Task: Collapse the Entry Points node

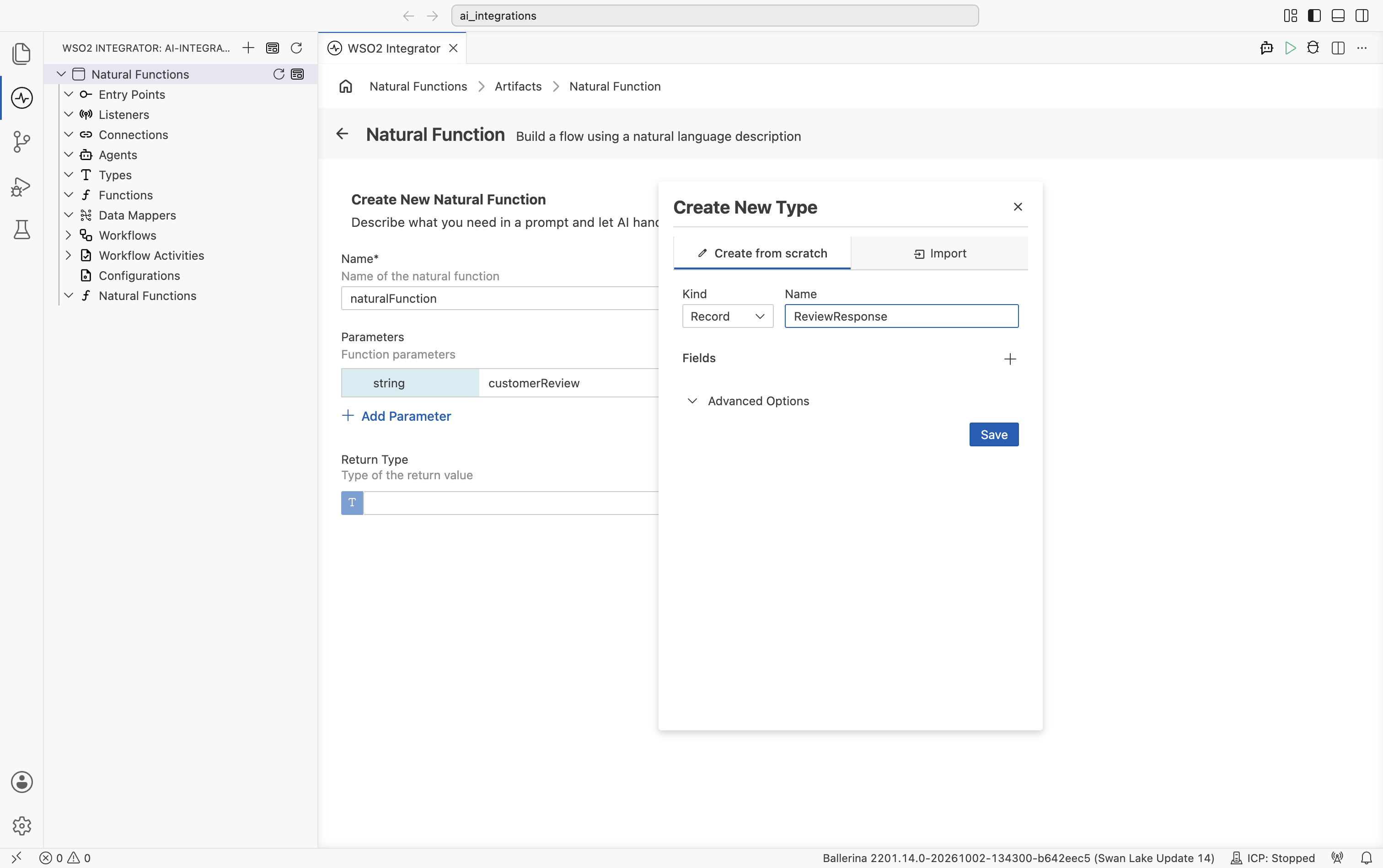Action: point(68,94)
